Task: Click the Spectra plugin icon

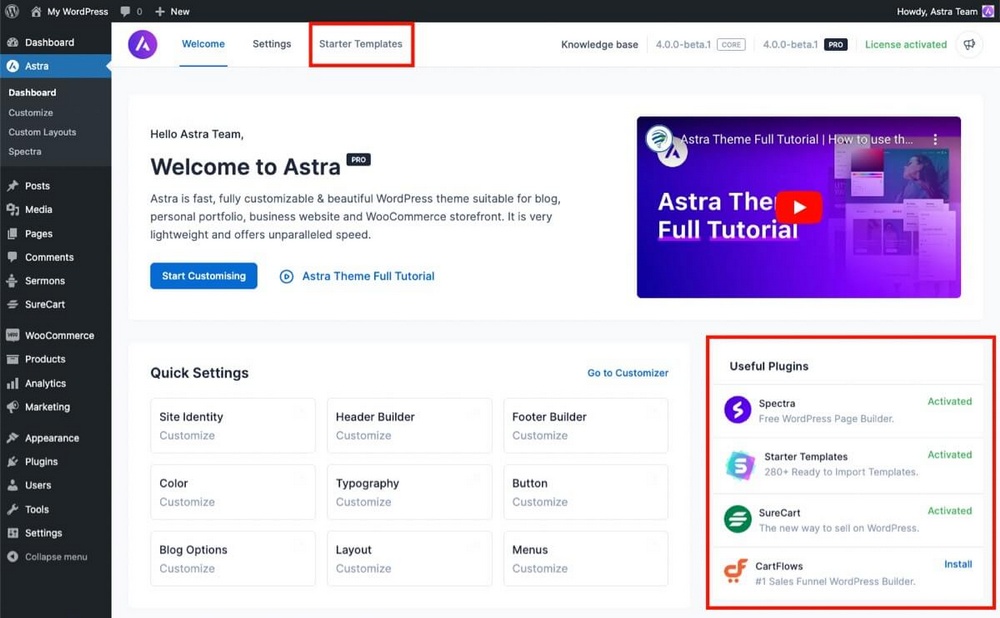Action: [x=737, y=409]
